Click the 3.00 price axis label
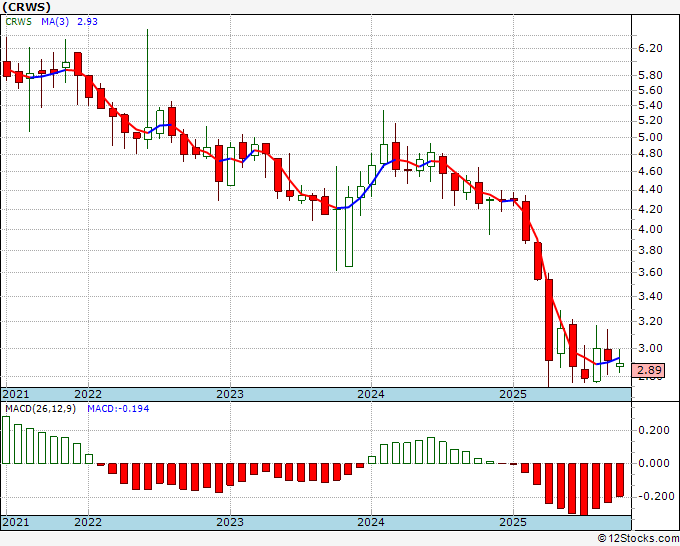 (651, 348)
